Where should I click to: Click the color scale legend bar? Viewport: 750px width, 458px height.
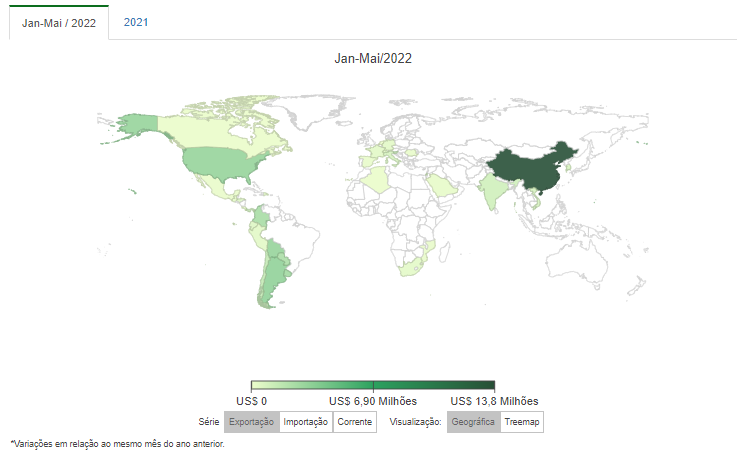pyautogui.click(x=373, y=385)
